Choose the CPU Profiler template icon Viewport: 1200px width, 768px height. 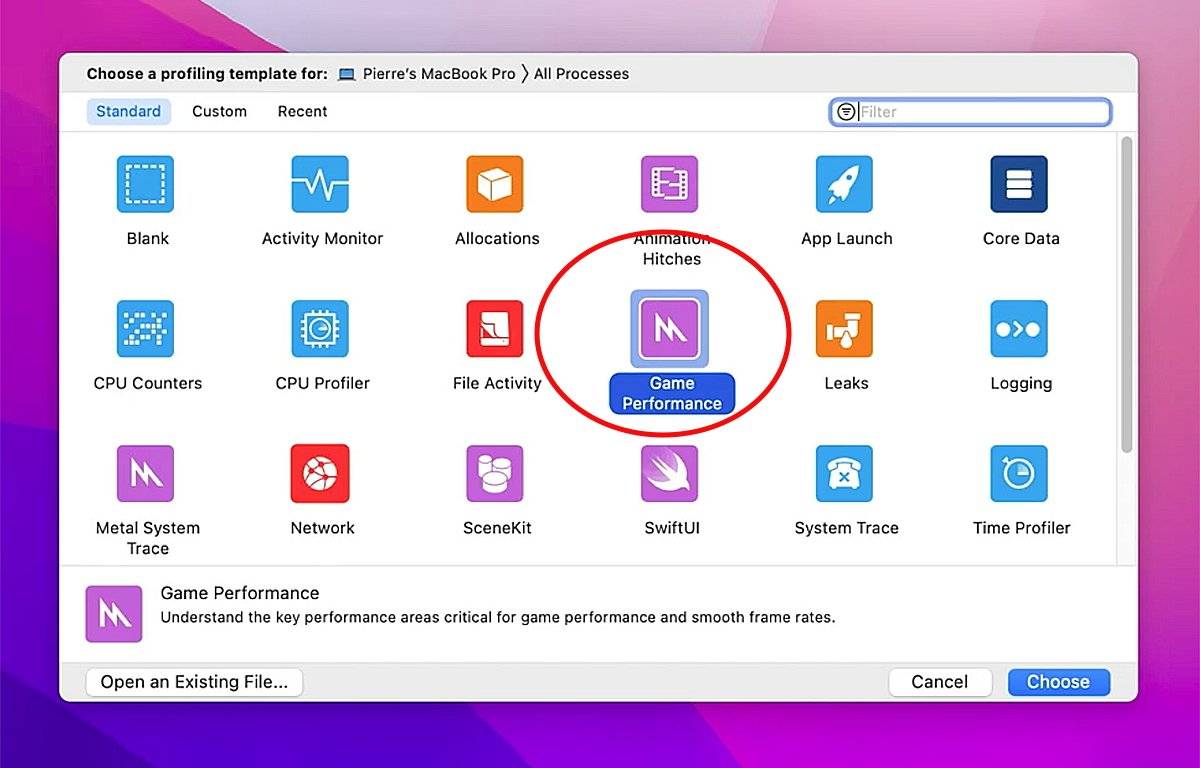tap(320, 329)
